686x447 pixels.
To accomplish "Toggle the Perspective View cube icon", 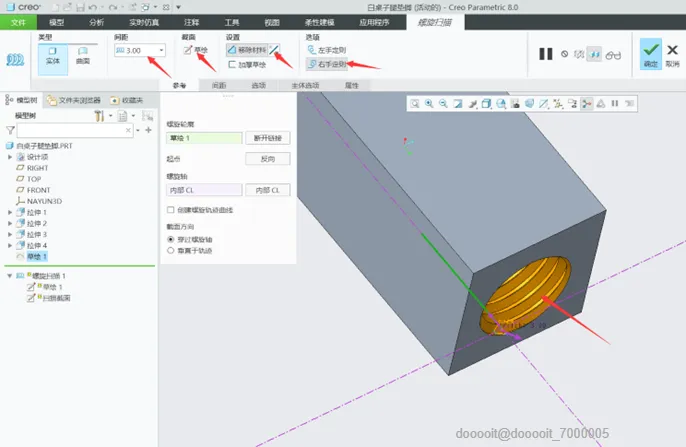I will click(x=529, y=104).
